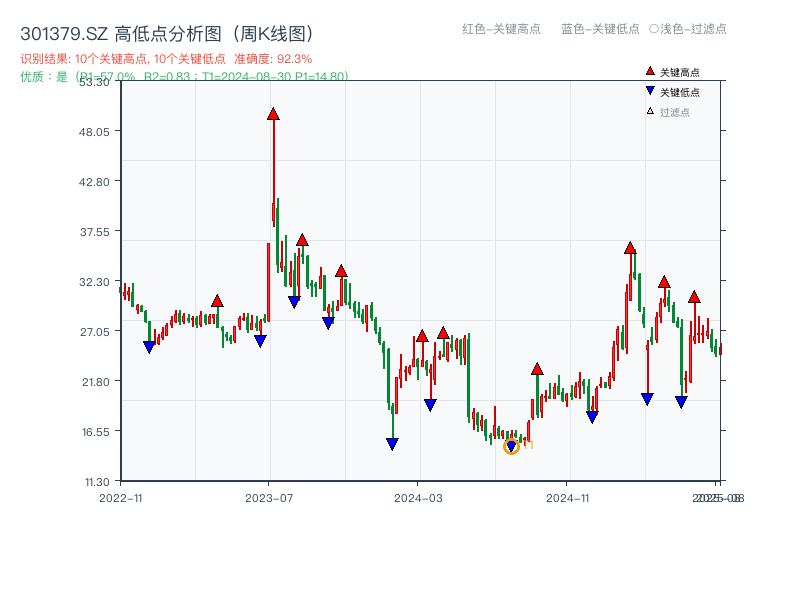The image size is (800, 600).
Task: Click the red triangle icon beside legend 关键高点
Action: pos(650,71)
